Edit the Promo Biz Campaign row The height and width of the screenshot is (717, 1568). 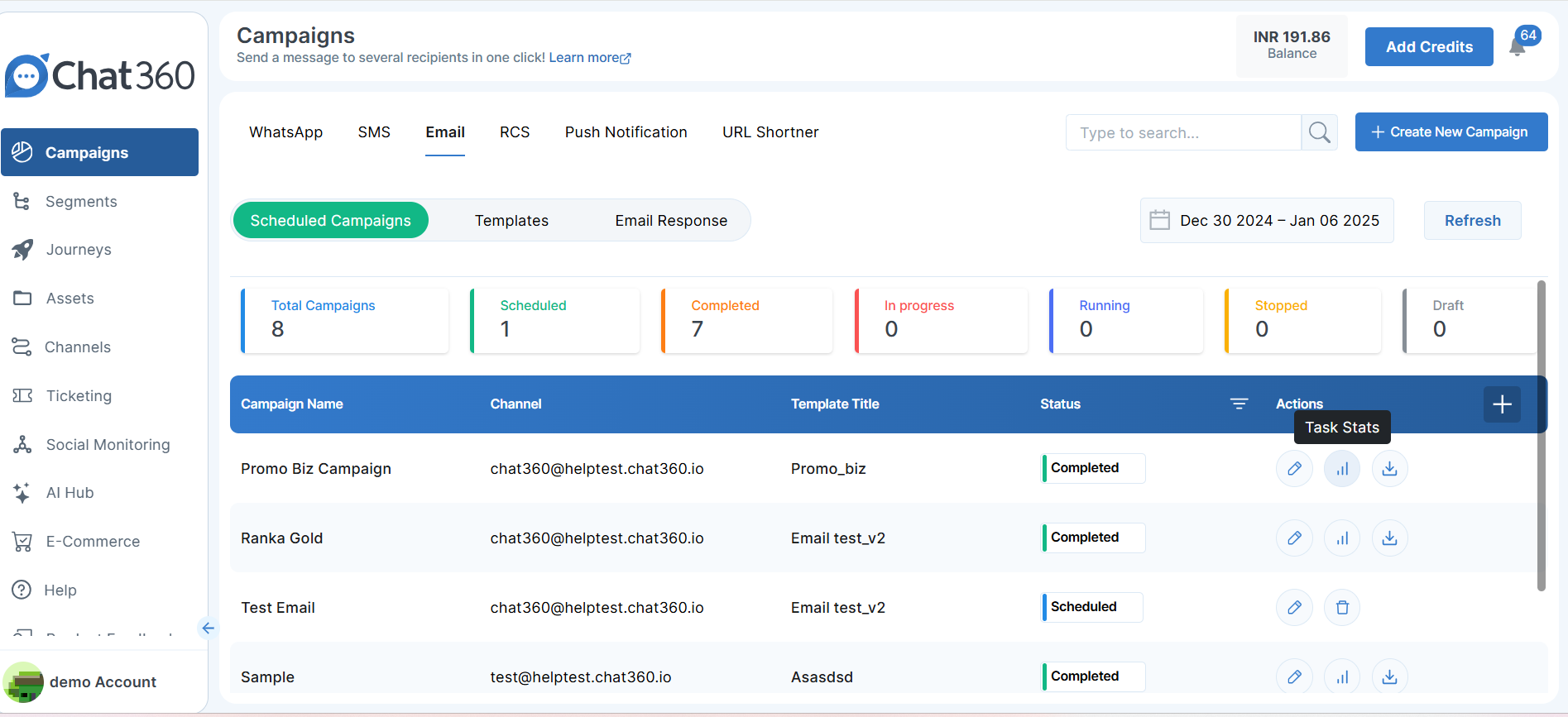tap(1294, 469)
